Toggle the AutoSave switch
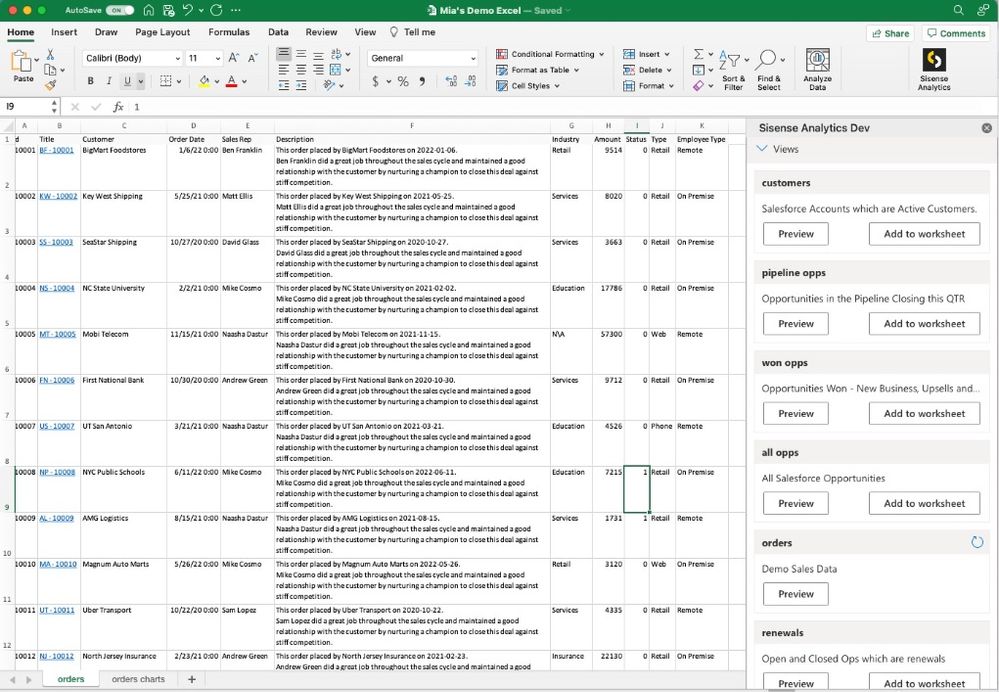The image size is (999, 692). click(121, 10)
